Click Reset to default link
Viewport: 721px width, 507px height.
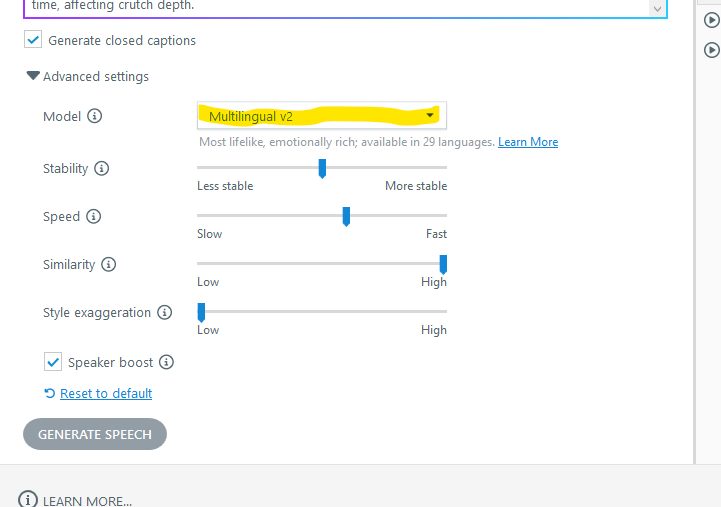[x=105, y=394]
